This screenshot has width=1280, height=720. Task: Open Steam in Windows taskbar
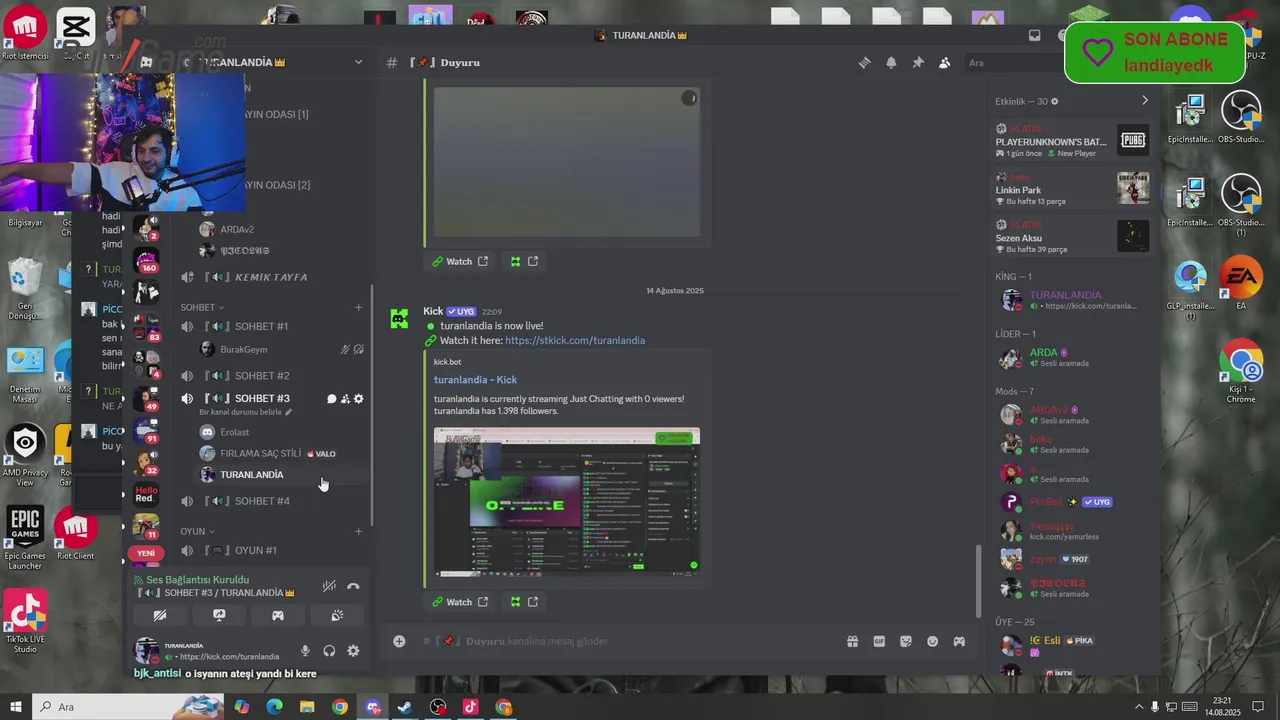405,707
